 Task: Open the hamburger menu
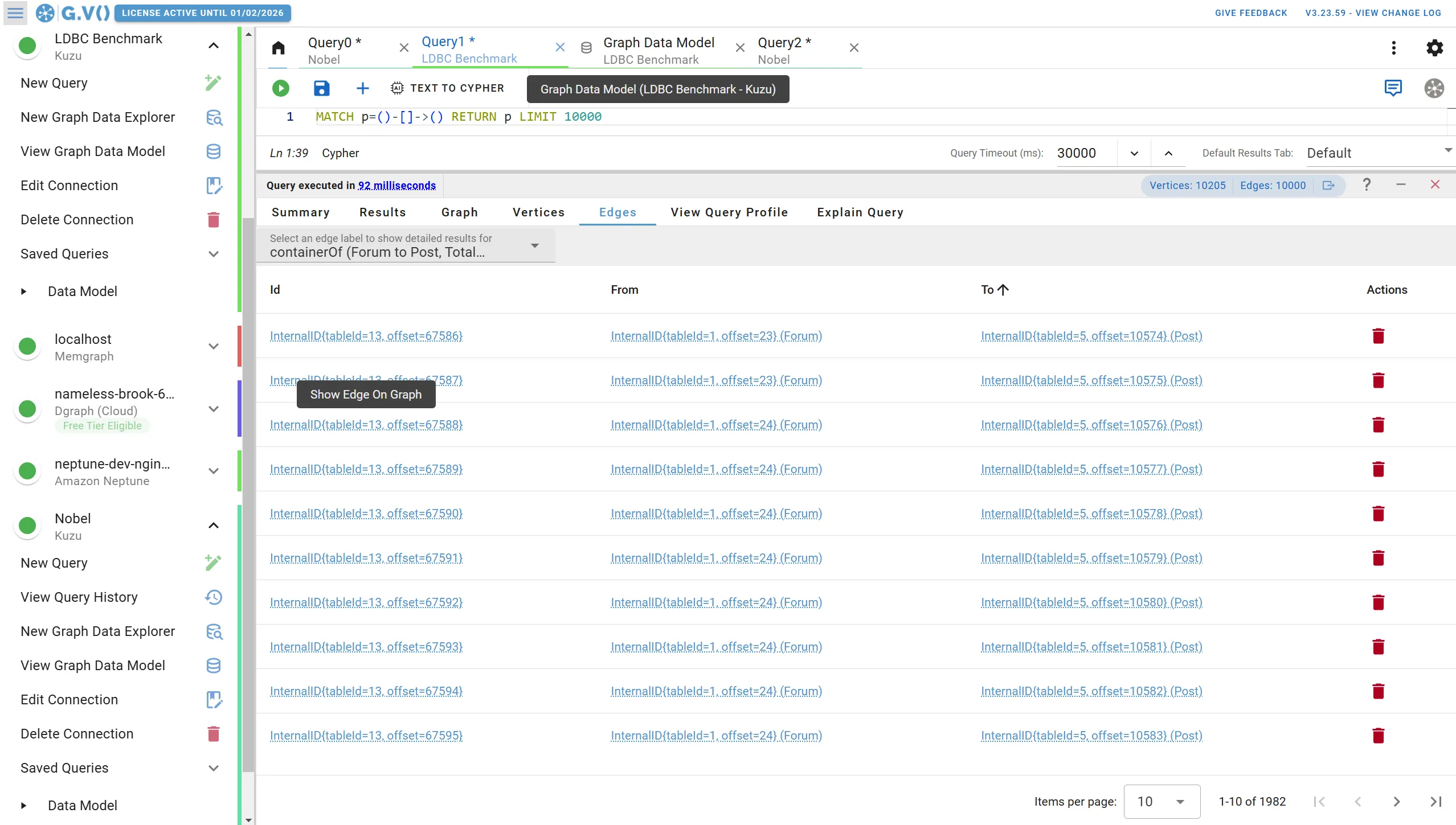pos(15,13)
